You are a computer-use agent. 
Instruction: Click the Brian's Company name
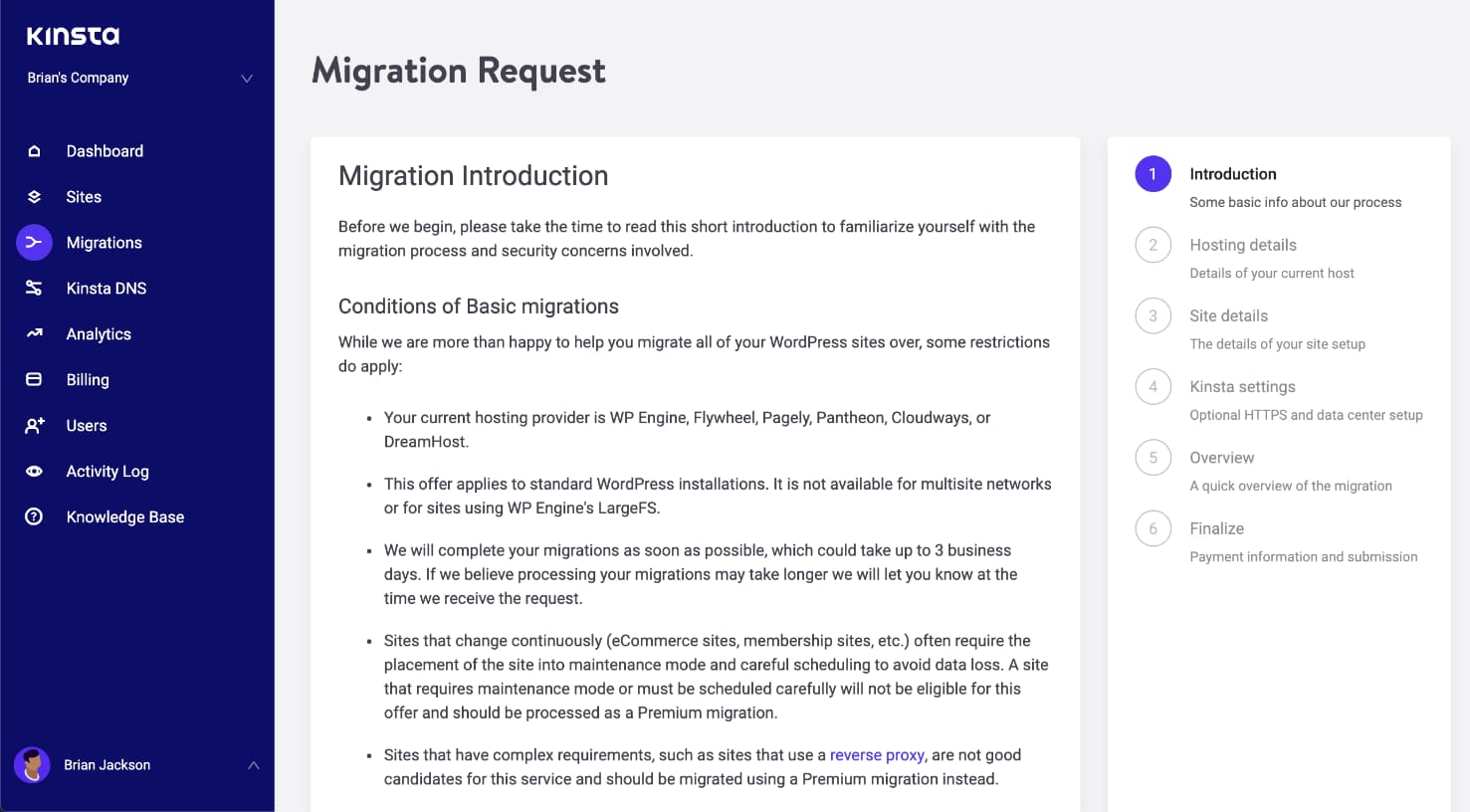[x=78, y=78]
